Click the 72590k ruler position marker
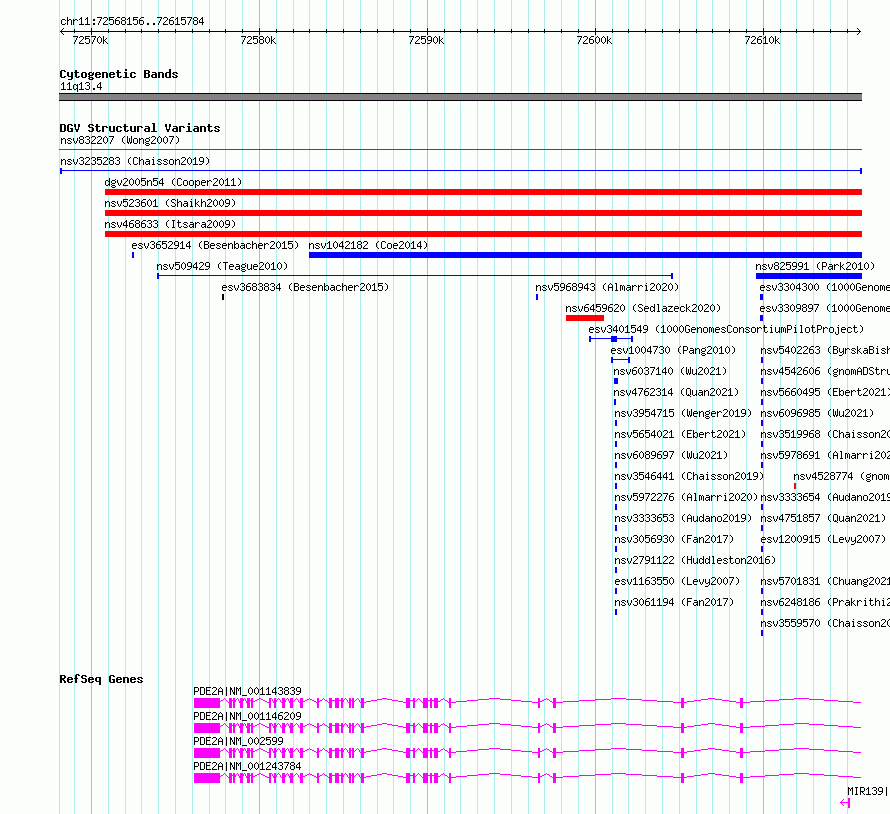 426,40
